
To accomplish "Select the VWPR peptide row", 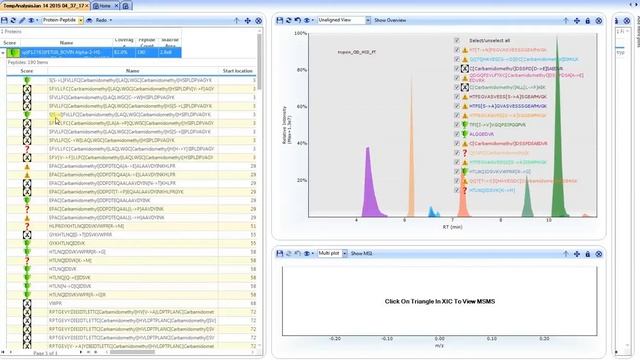I will coord(131,303).
